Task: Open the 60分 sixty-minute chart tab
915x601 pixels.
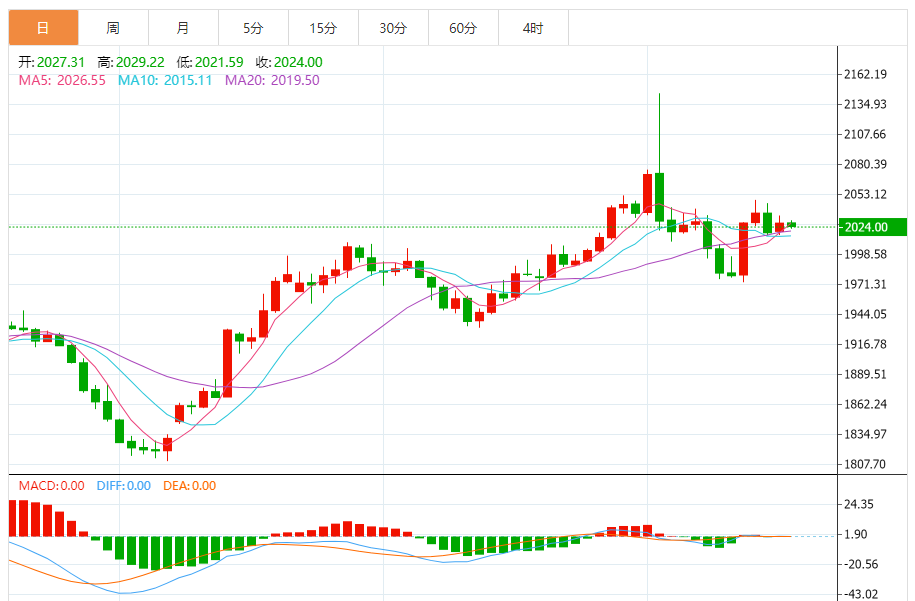Action: point(463,27)
